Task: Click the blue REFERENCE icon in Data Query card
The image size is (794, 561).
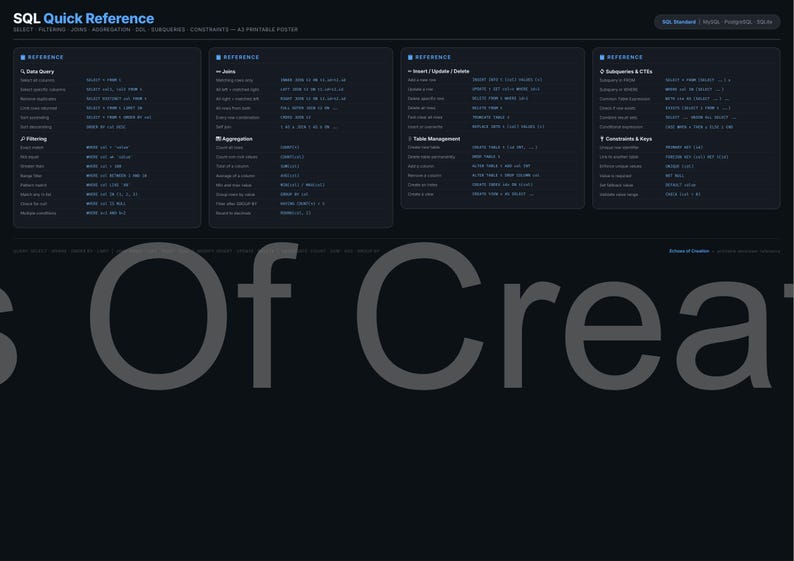Action: 23,57
